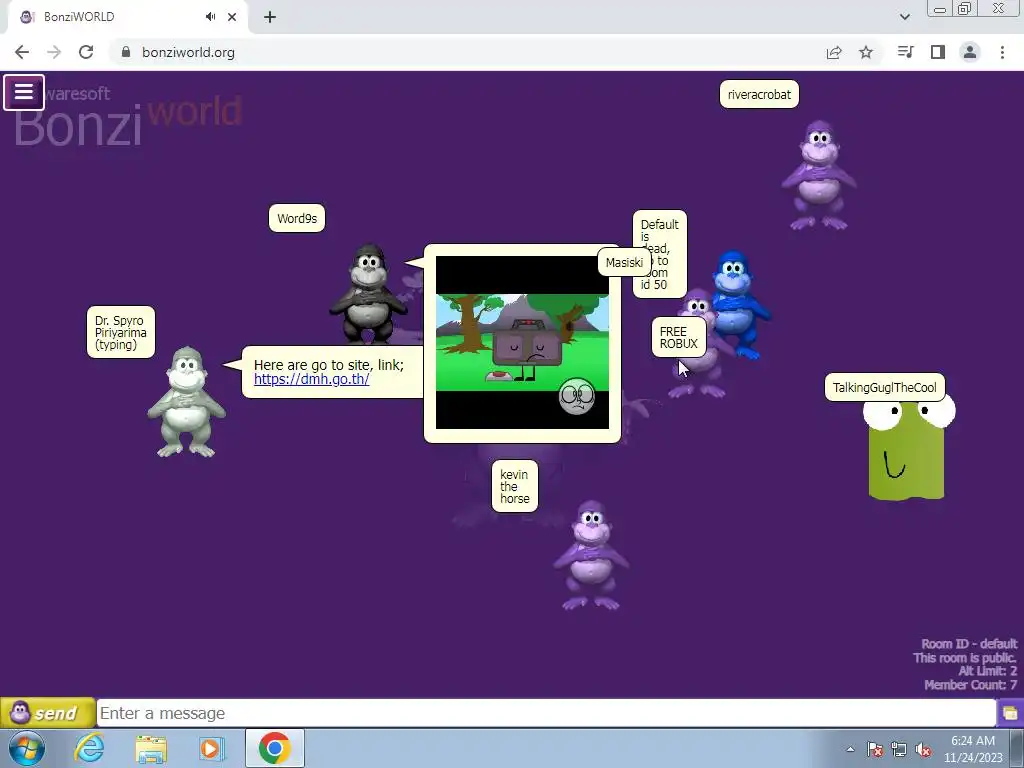Select the riveracrobat name tag

point(759,95)
